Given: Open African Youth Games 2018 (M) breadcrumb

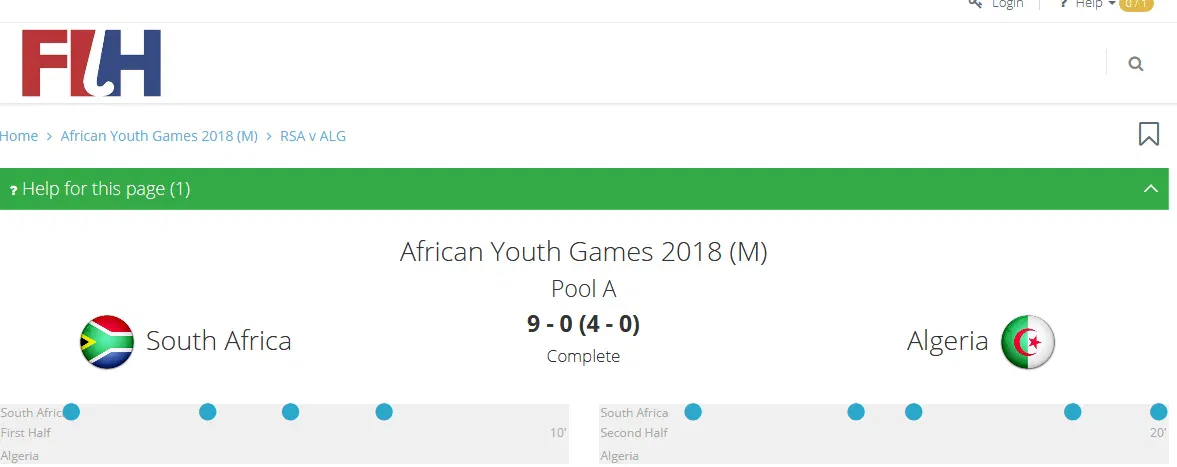Looking at the screenshot, I should point(159,136).
